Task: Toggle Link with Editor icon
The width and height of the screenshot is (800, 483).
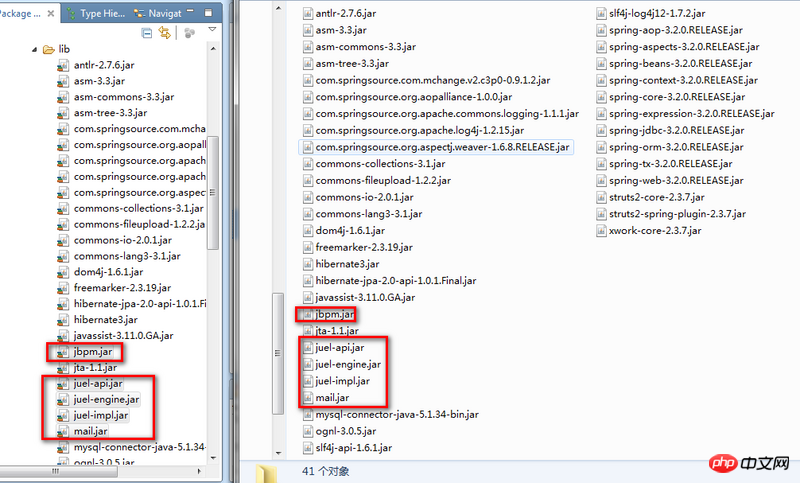Action: pyautogui.click(x=164, y=33)
